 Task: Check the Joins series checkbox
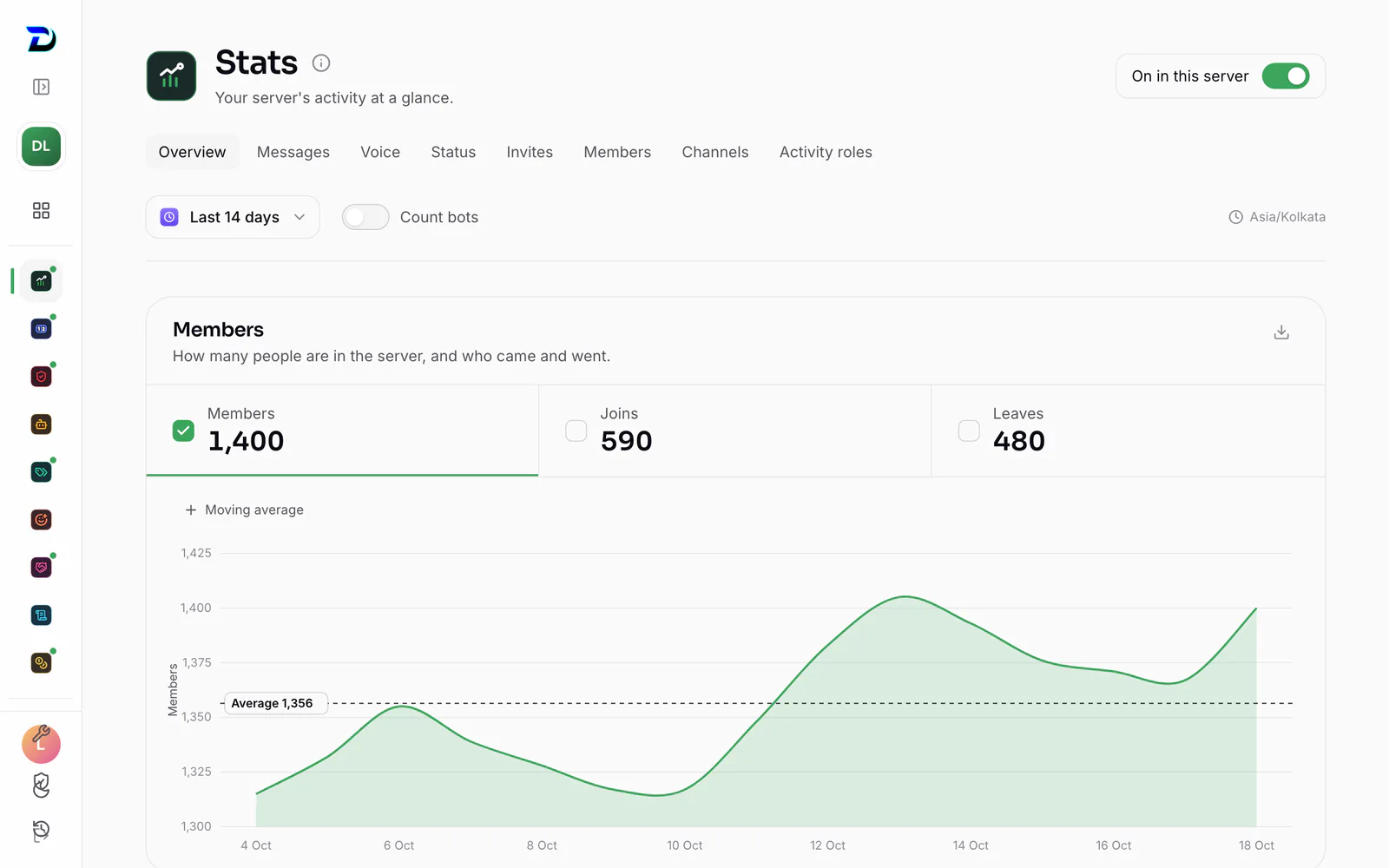point(576,431)
